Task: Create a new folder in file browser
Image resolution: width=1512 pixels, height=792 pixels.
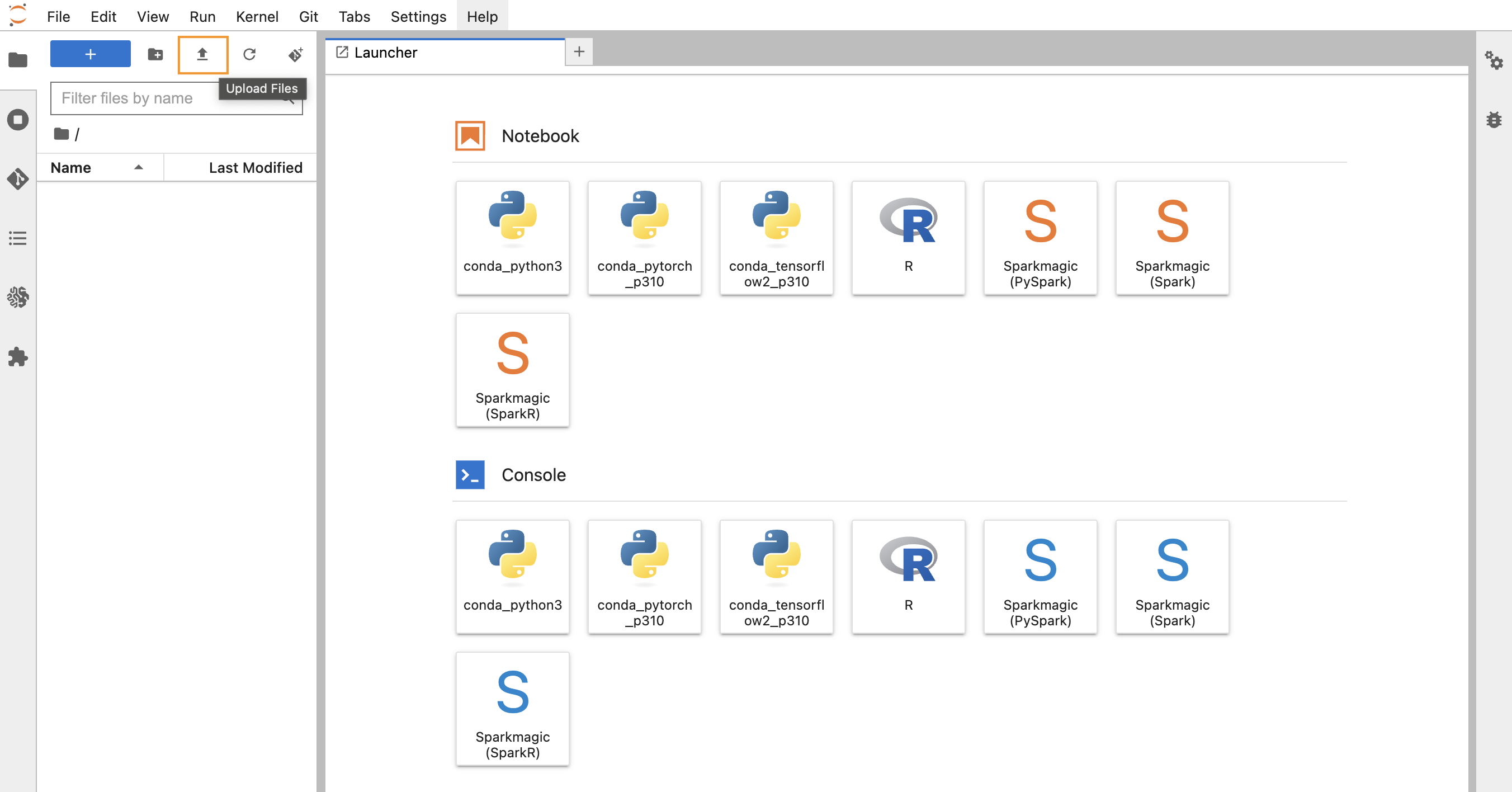Action: tap(155, 54)
